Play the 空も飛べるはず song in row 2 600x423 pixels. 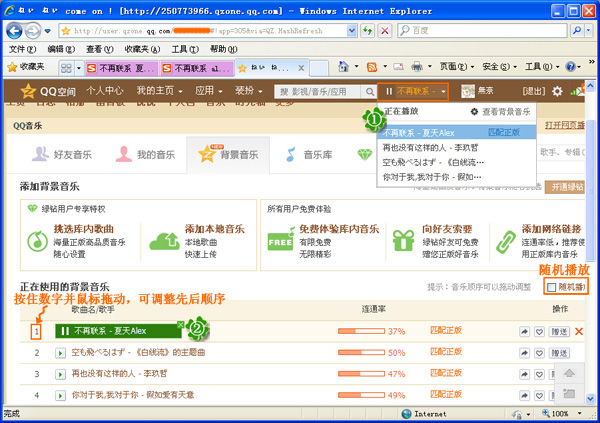[x=60, y=353]
